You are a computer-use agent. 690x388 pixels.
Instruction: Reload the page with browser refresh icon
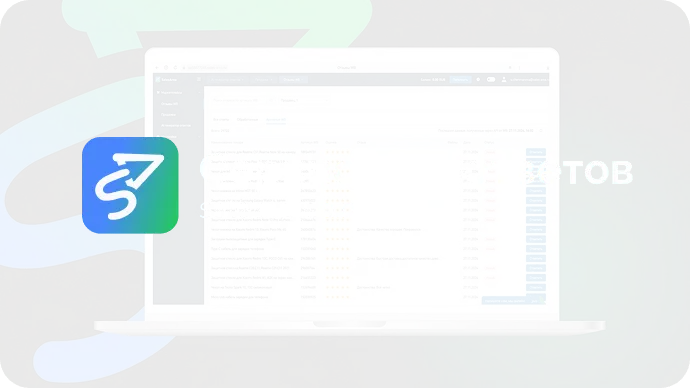coord(175,68)
